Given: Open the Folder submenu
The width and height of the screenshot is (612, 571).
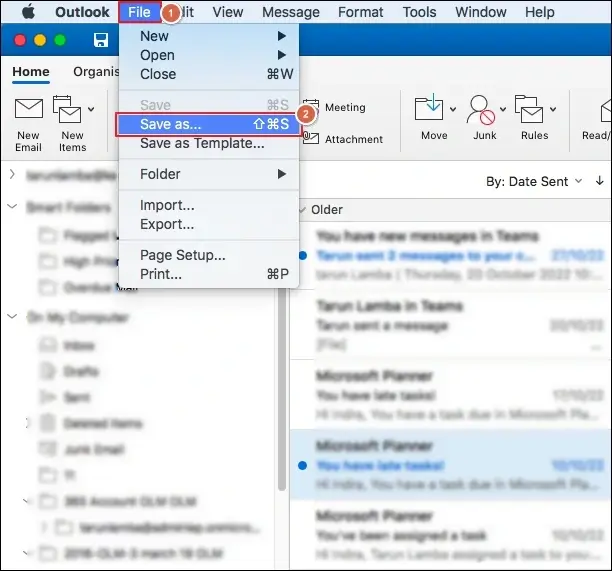Looking at the screenshot, I should click(x=209, y=174).
